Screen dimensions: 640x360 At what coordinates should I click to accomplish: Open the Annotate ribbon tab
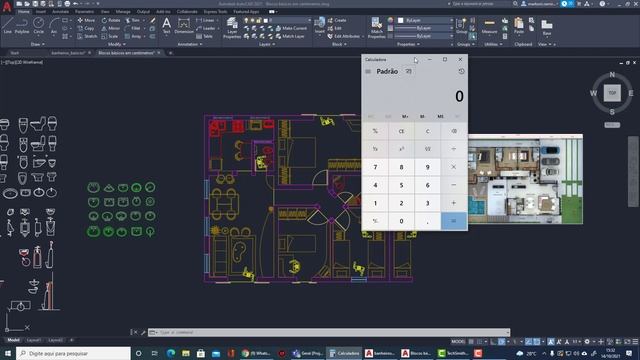(60, 11)
